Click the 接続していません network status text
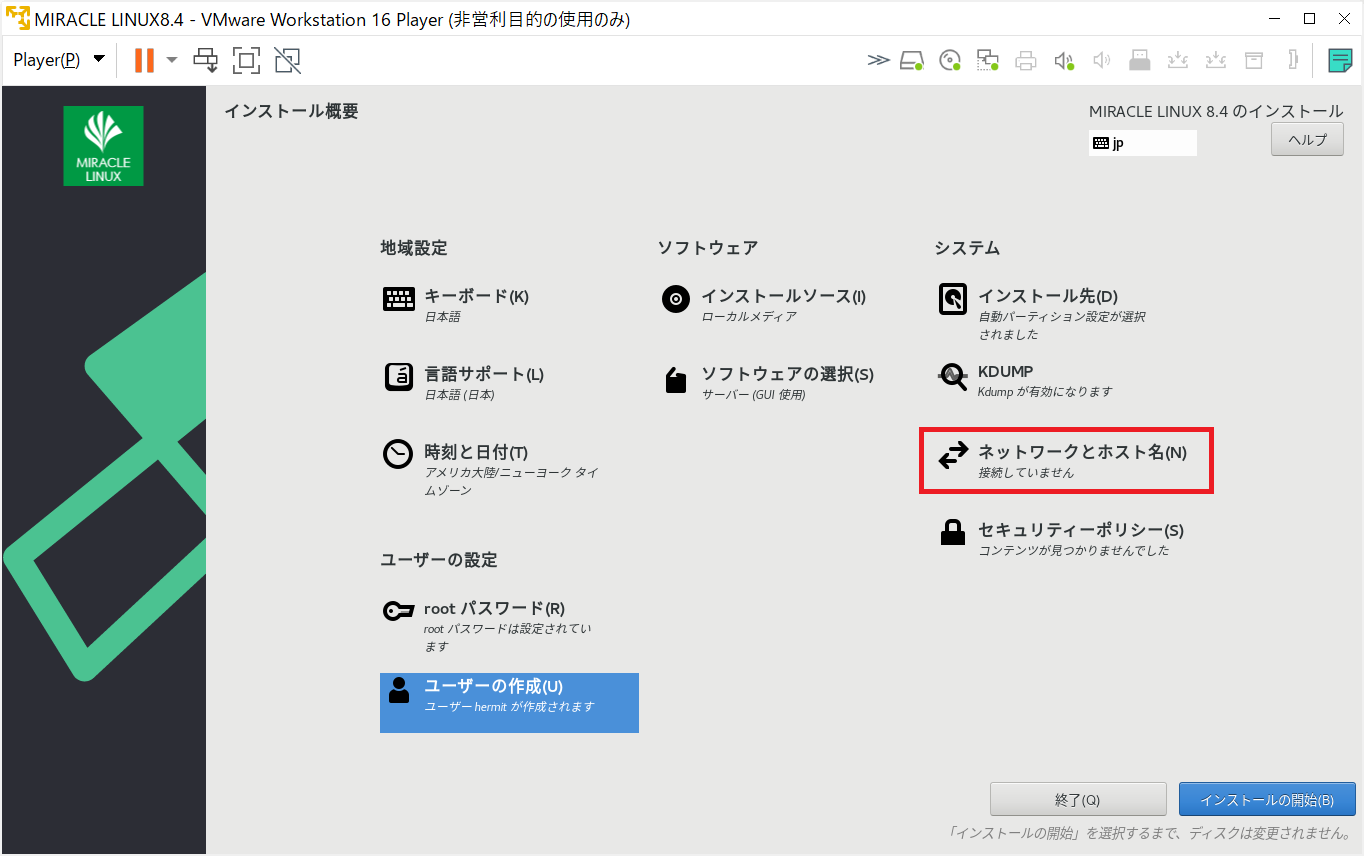 (x=1026, y=473)
